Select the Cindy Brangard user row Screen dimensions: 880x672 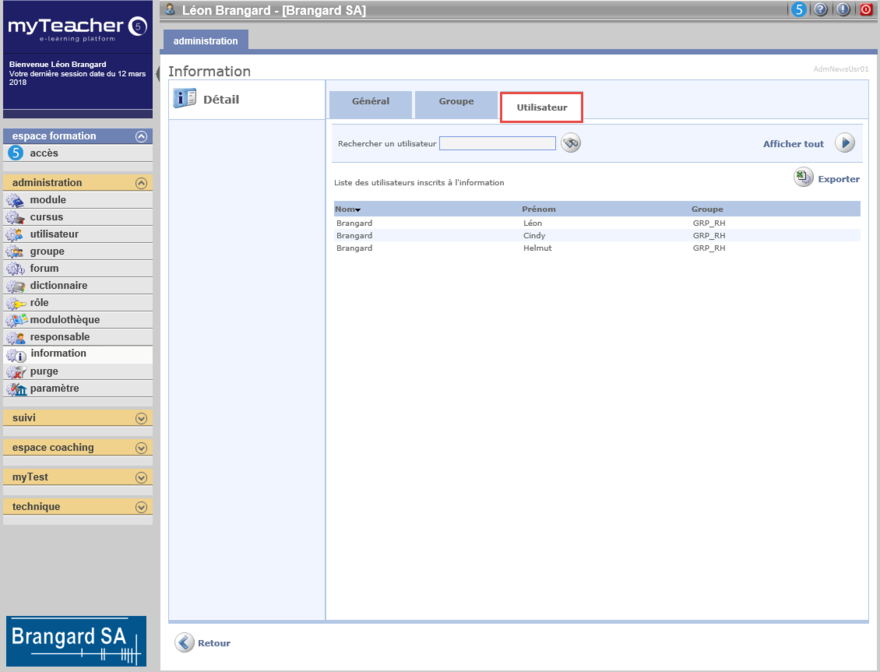[x=534, y=236]
